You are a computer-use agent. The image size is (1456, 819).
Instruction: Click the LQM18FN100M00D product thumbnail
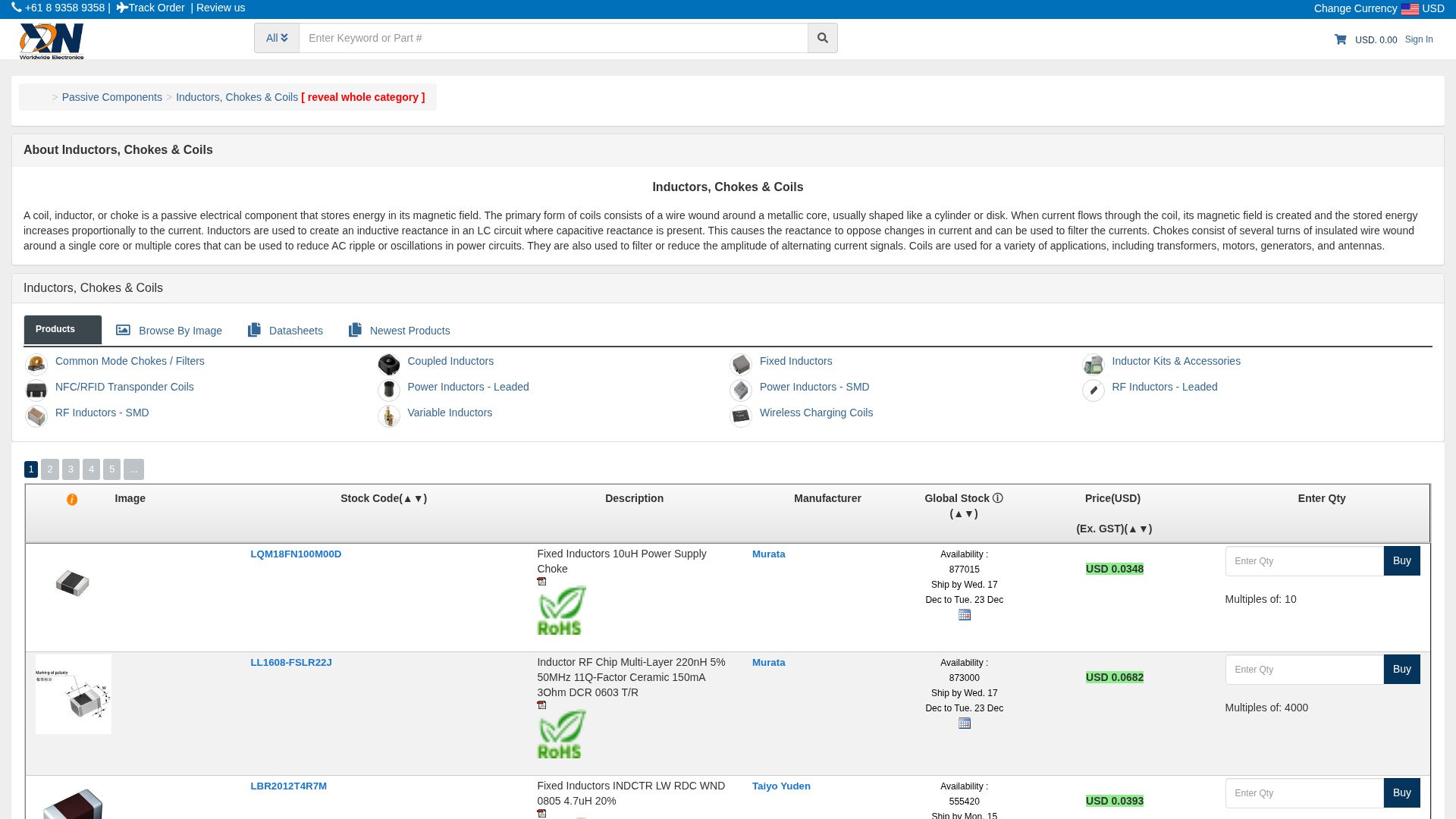(x=73, y=583)
